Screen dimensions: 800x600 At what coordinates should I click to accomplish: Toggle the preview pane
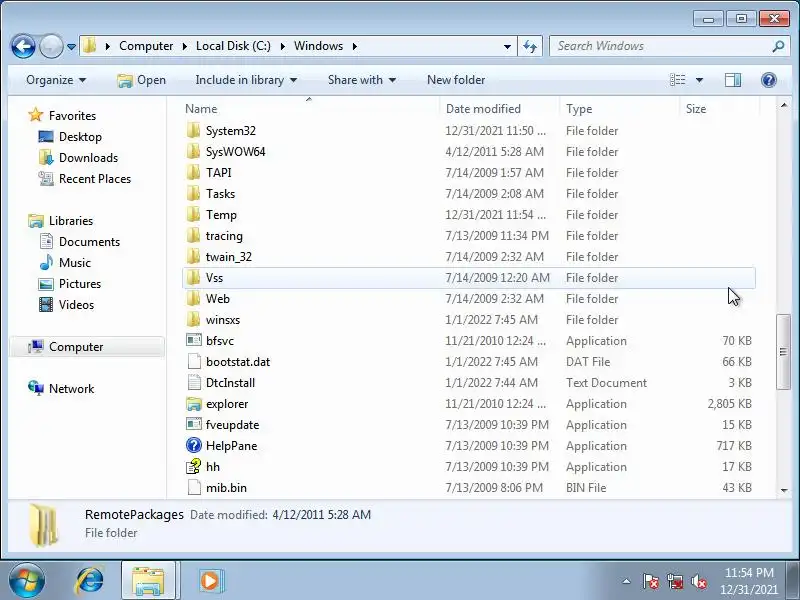(733, 80)
